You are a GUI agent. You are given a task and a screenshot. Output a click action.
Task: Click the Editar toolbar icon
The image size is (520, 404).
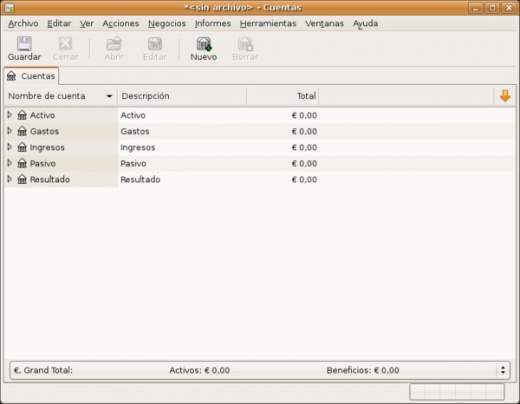click(155, 44)
